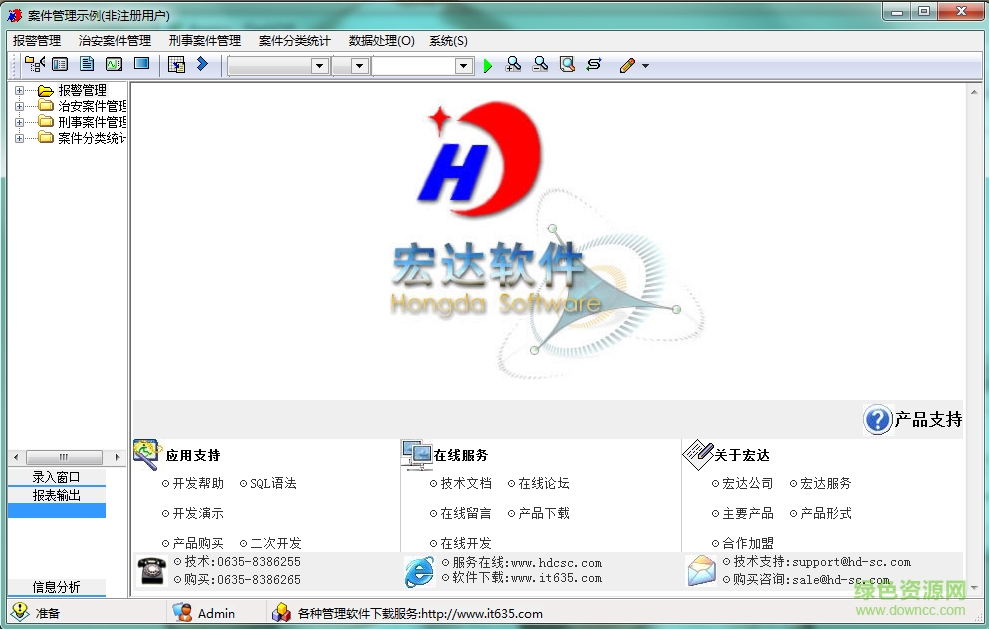Viewport: 989px width, 629px height.
Task: Expand the 案件分类统计 tree node
Action: point(20,138)
